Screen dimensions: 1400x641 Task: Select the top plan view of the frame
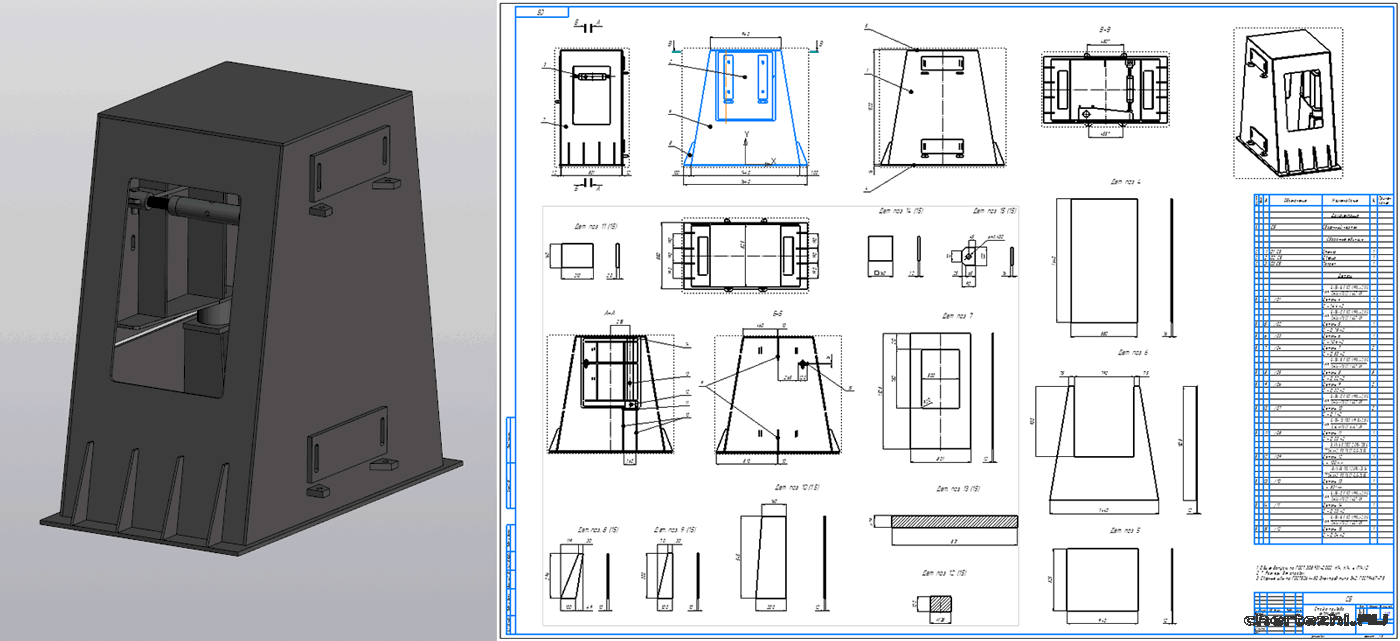click(x=745, y=257)
